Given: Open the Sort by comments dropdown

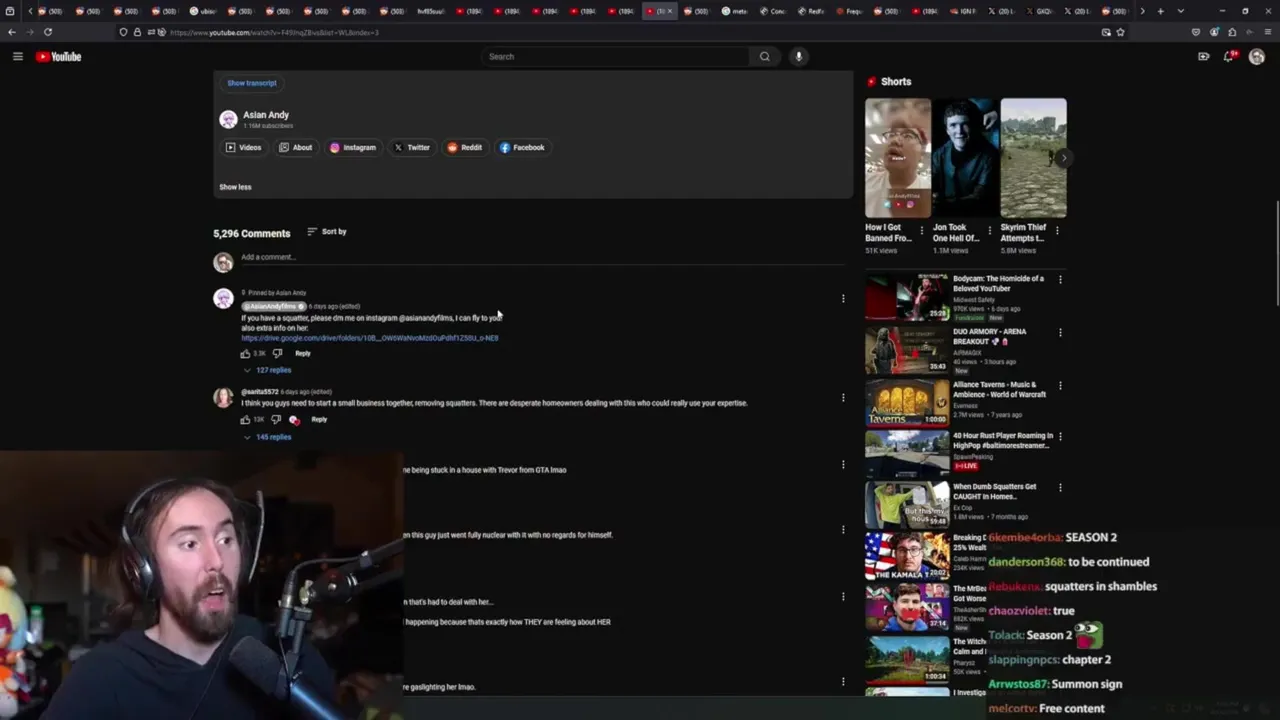Looking at the screenshot, I should (327, 232).
